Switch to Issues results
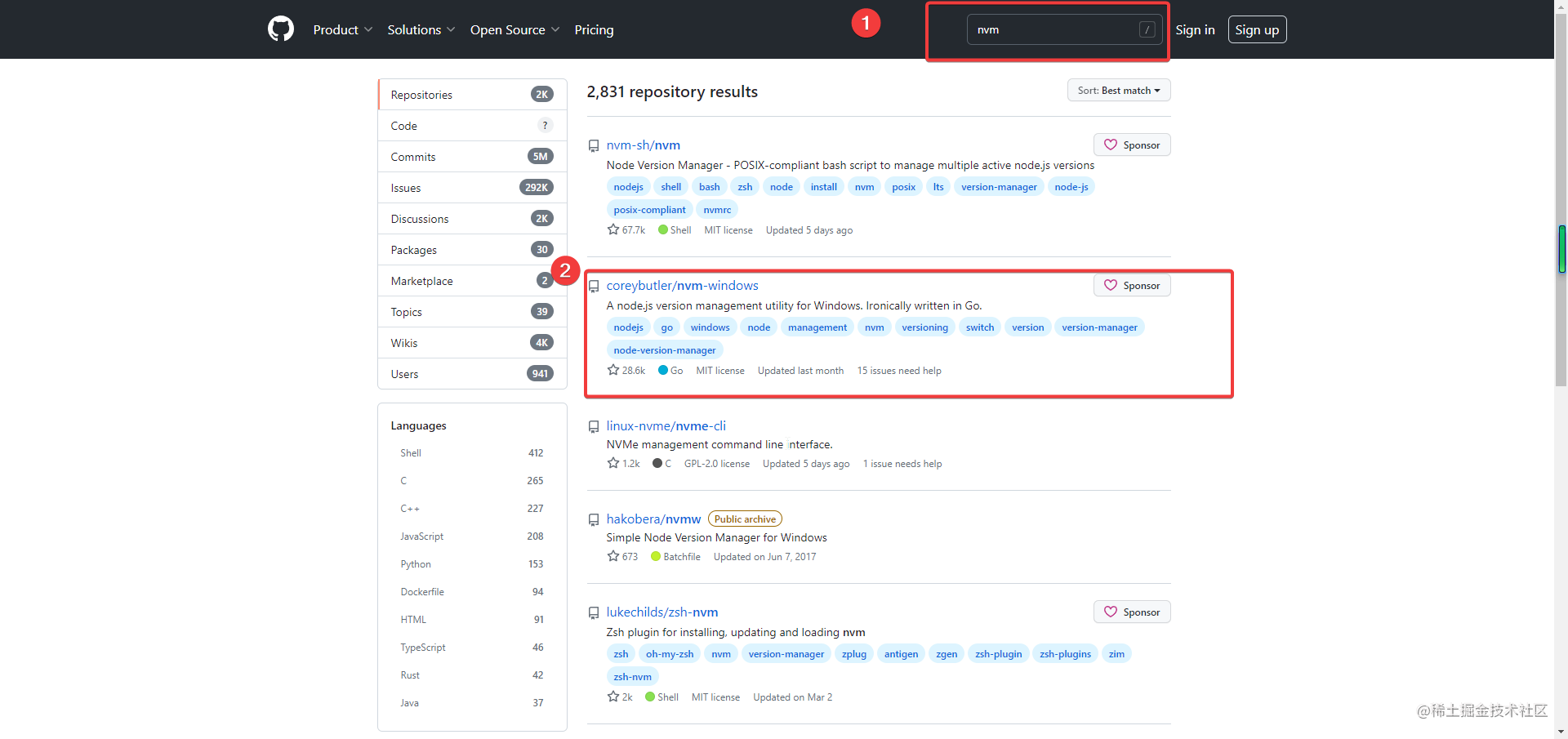This screenshot has width=1568, height=739. coord(472,188)
